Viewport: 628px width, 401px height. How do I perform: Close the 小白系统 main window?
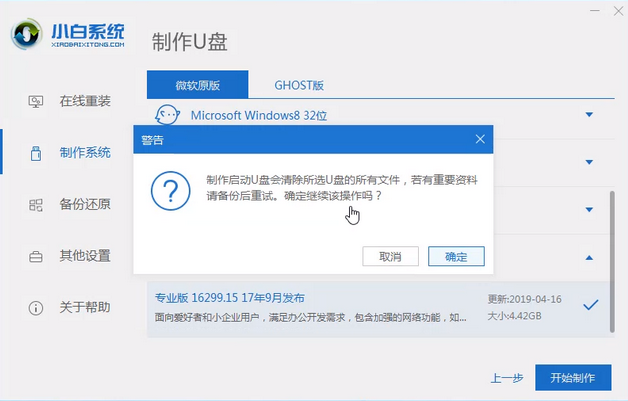click(618, 11)
